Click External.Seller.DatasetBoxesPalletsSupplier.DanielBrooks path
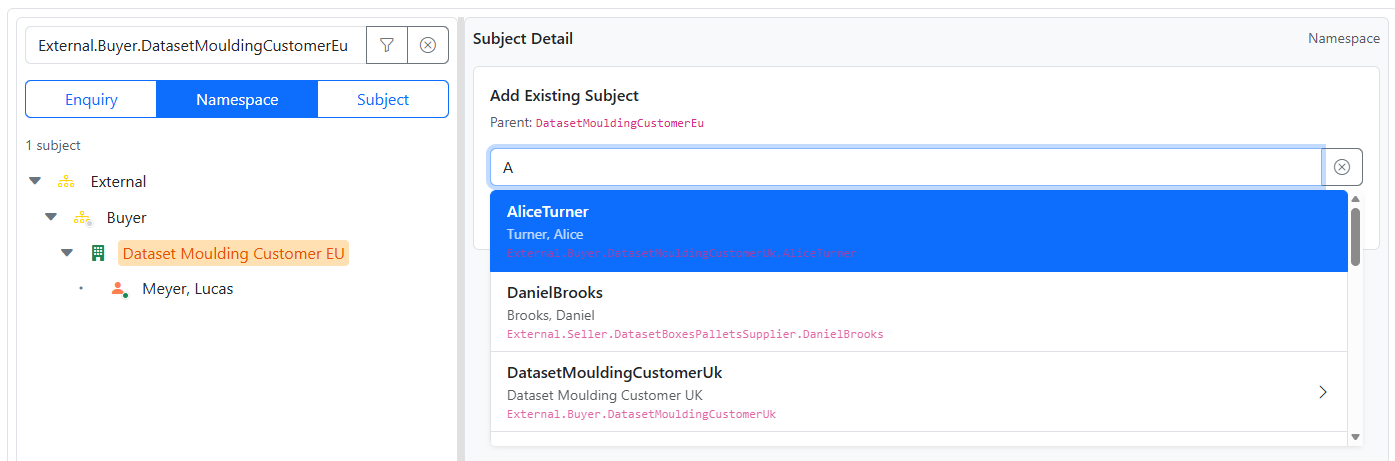This screenshot has width=1395, height=461. click(695, 334)
